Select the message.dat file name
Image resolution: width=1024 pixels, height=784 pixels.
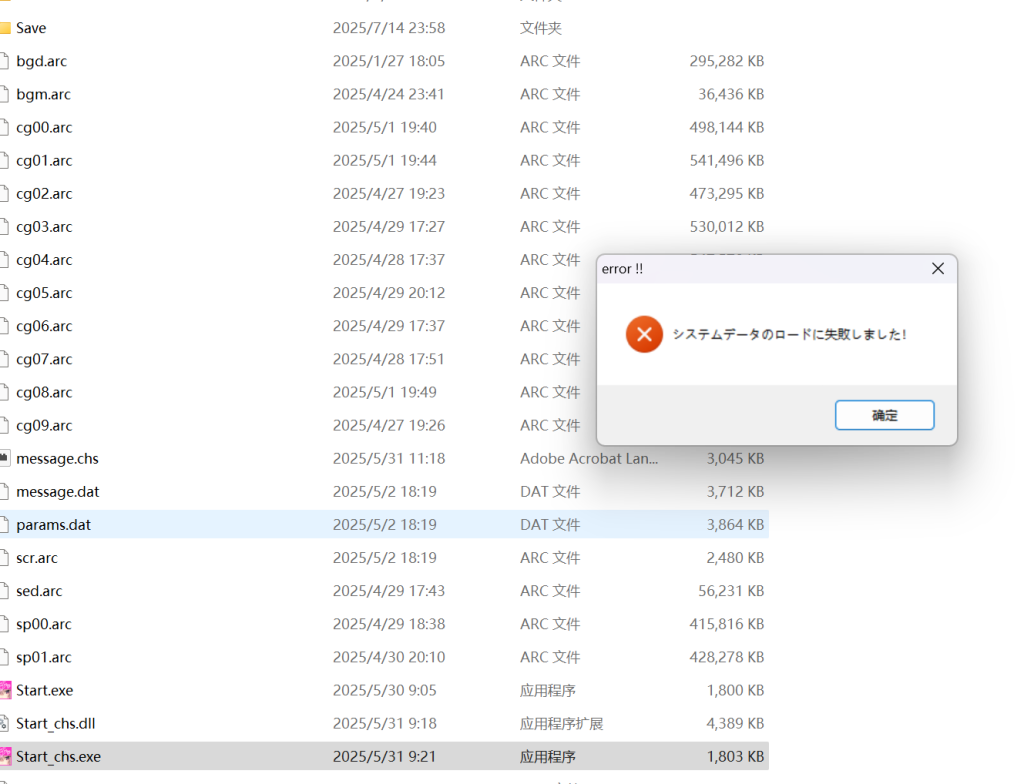[57, 492]
